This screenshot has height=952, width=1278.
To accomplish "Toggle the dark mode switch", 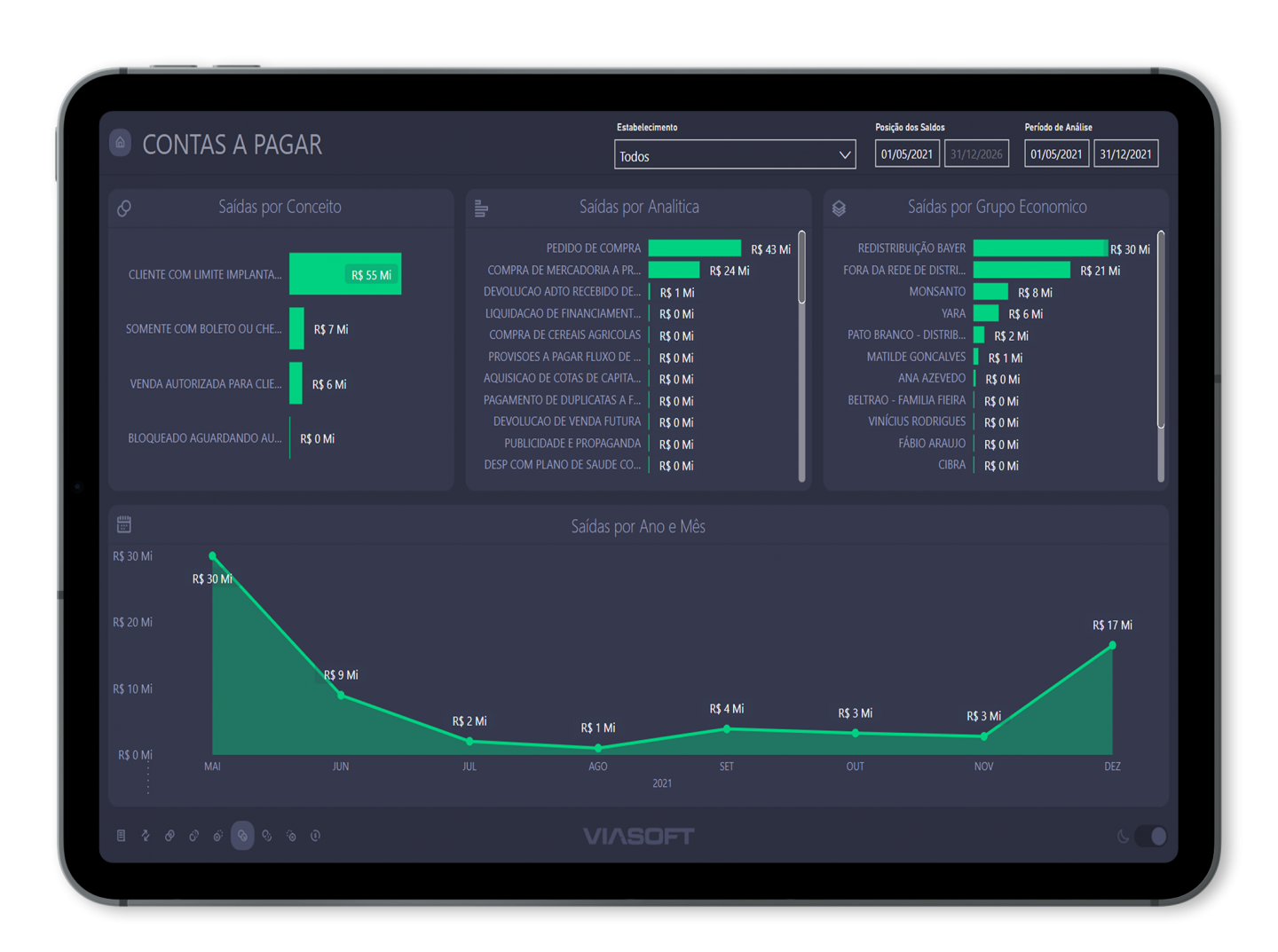I will pyautogui.click(x=1151, y=836).
